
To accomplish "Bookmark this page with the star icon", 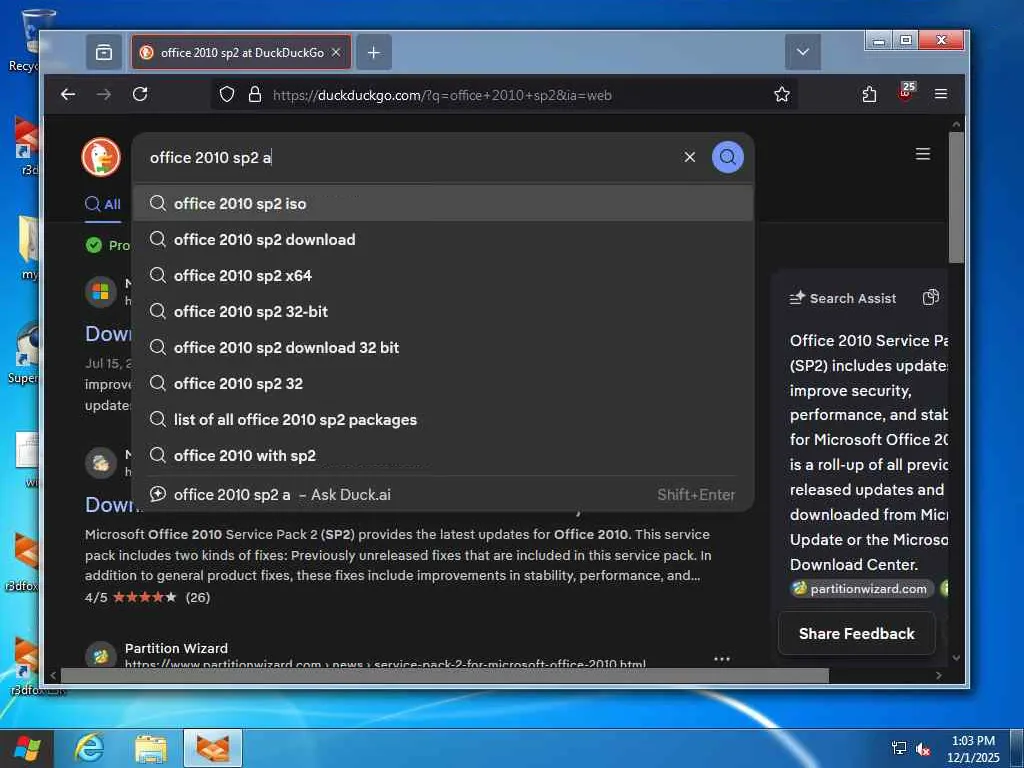I will [782, 95].
